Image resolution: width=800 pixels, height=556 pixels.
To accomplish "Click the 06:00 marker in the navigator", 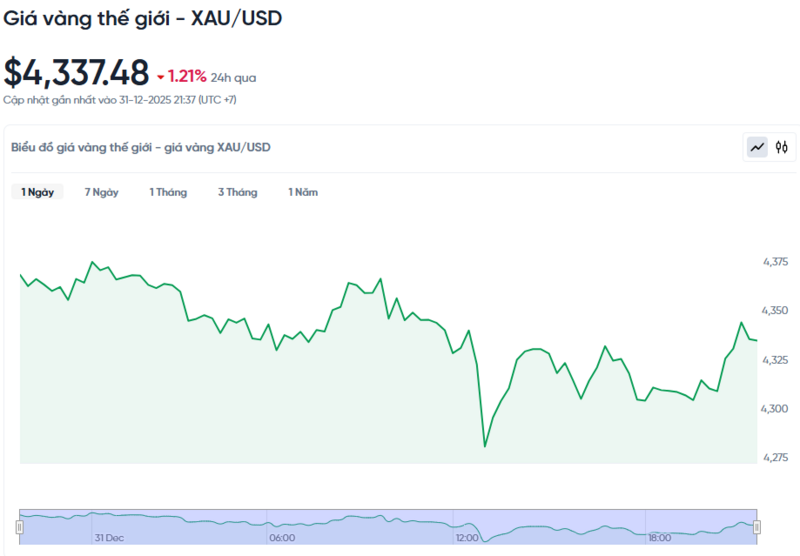I will pos(282,537).
